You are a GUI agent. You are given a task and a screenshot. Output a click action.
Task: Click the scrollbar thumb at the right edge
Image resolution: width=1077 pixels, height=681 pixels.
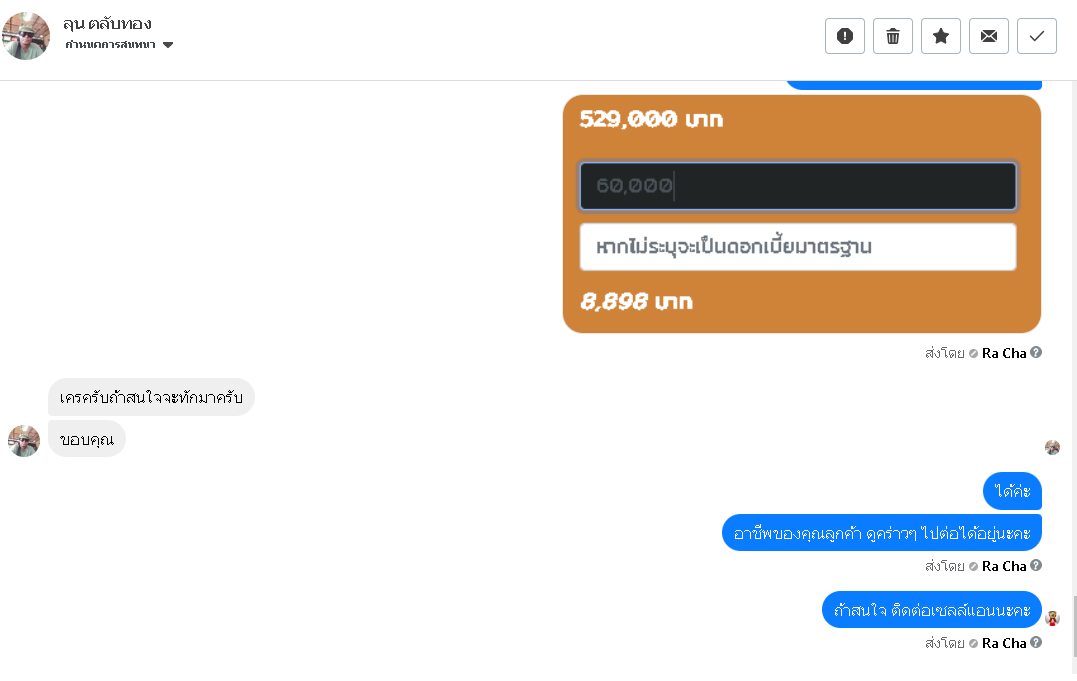pyautogui.click(x=1074, y=625)
